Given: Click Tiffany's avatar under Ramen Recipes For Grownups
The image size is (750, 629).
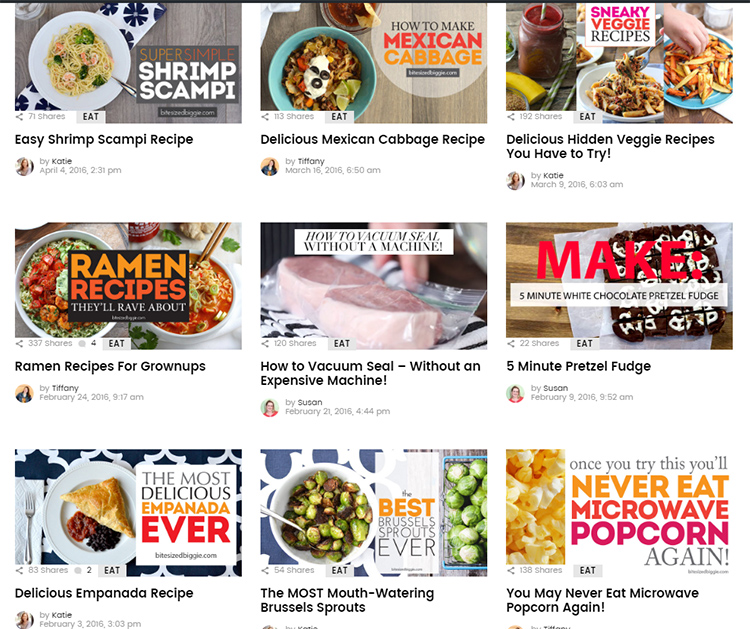Looking at the screenshot, I should 24,393.
